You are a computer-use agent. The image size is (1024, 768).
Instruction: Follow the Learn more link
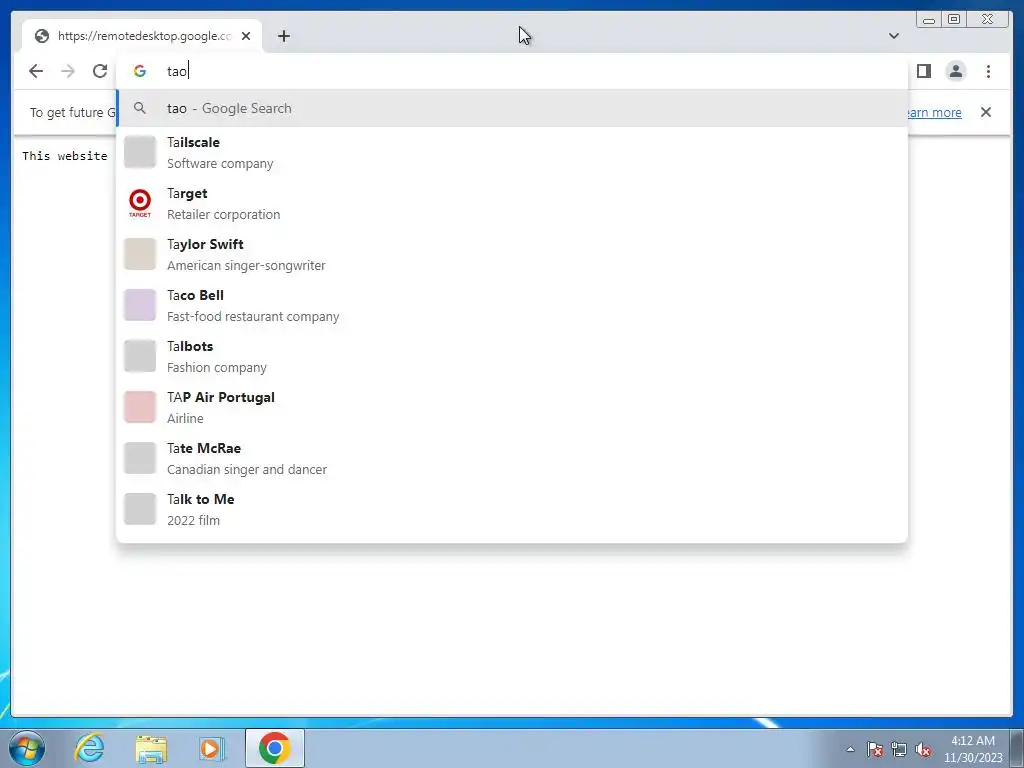(x=933, y=112)
